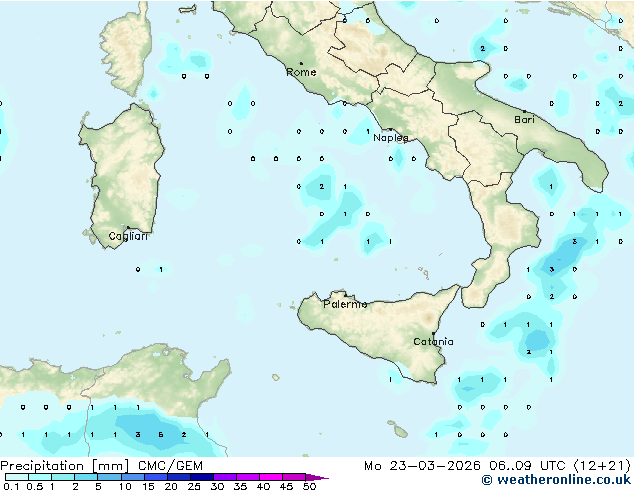Screen dimensions: 634x490
Task: Click the 40–45 mm magenta legend swatch
Action: click(271, 477)
